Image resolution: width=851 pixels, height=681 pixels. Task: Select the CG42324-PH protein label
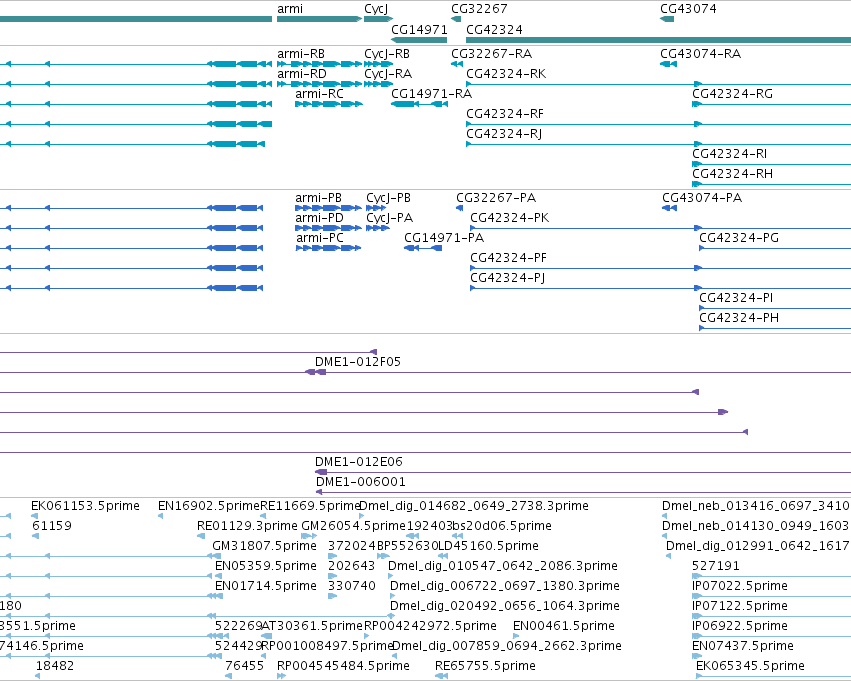point(739,319)
